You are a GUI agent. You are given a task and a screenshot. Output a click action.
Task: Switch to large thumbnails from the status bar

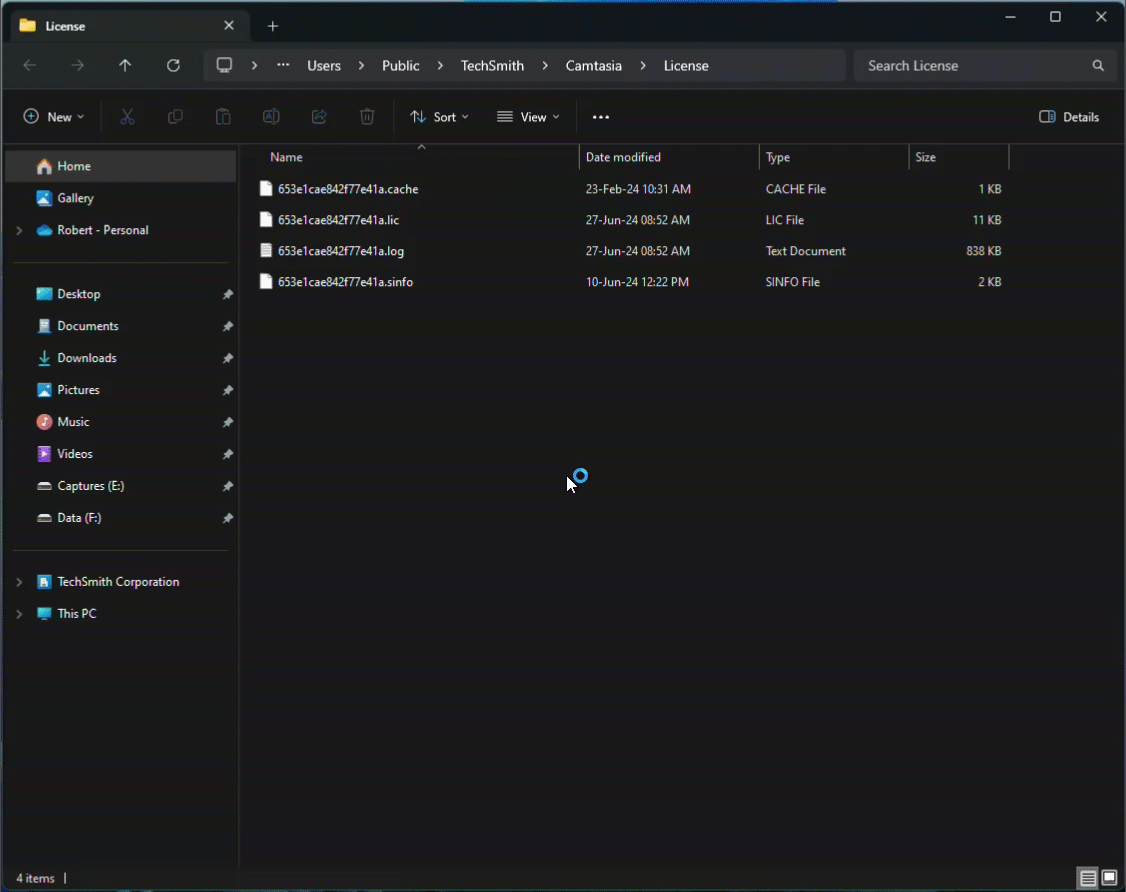[1108, 878]
